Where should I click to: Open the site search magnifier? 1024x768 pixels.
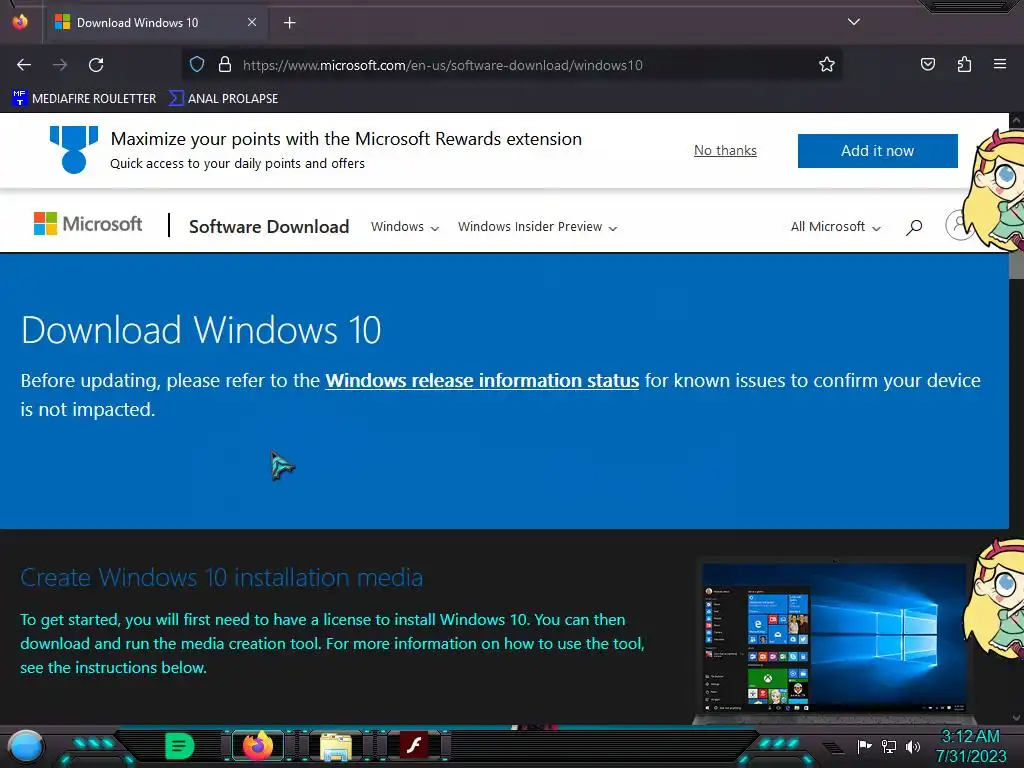point(914,227)
